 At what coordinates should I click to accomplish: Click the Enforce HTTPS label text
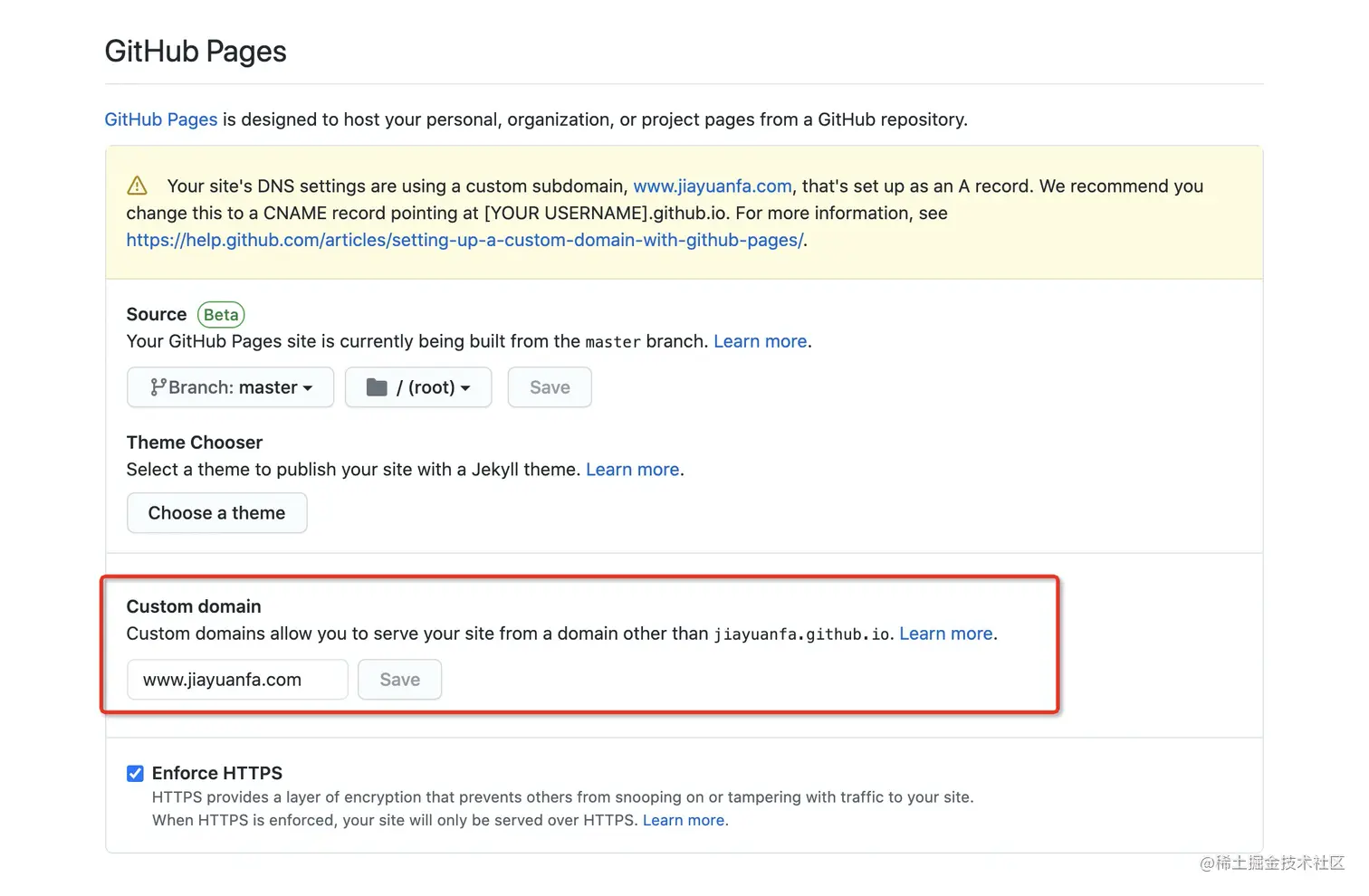coord(217,773)
